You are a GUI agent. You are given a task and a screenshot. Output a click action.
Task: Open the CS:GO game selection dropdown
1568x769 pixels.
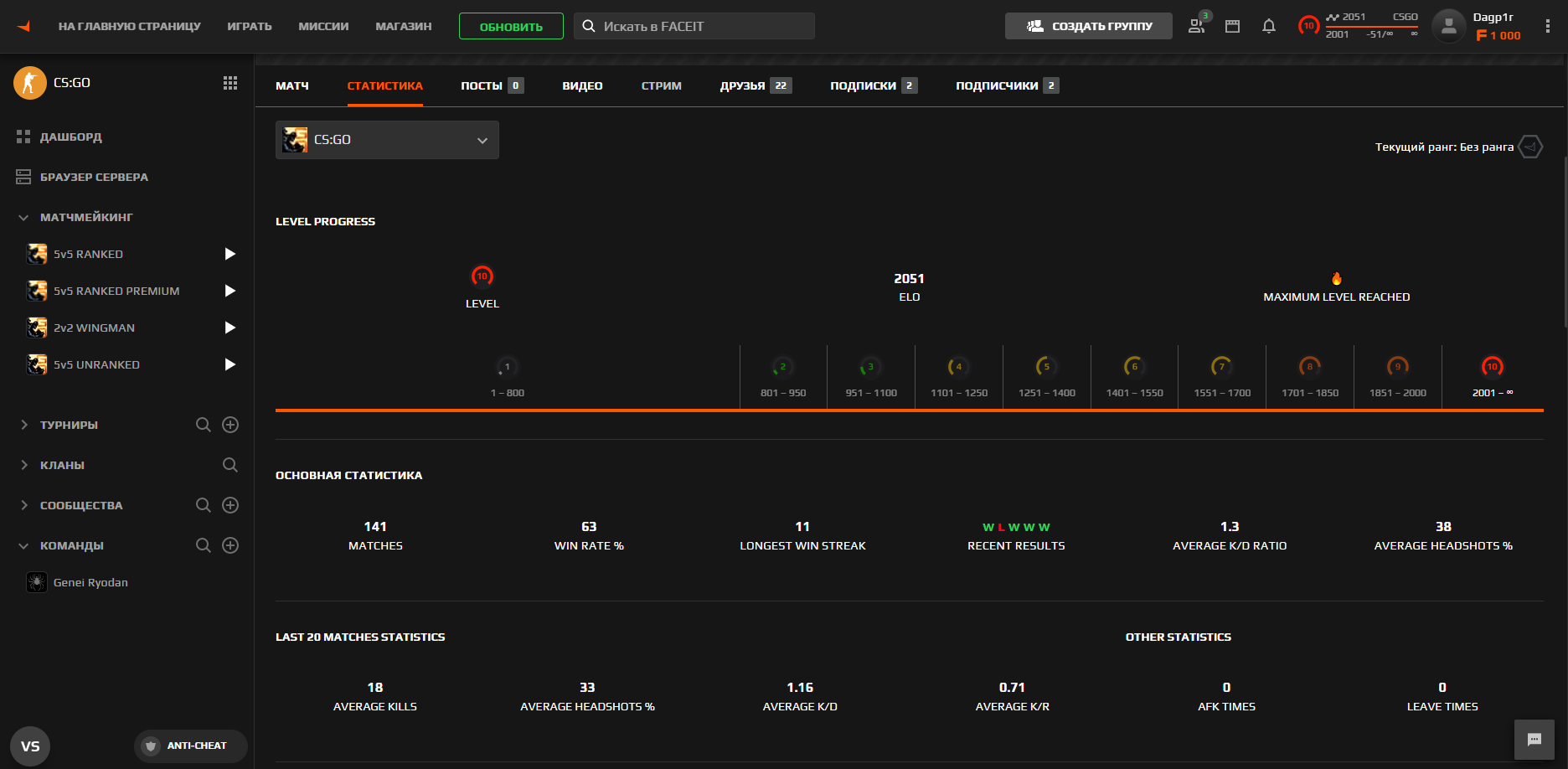point(387,140)
